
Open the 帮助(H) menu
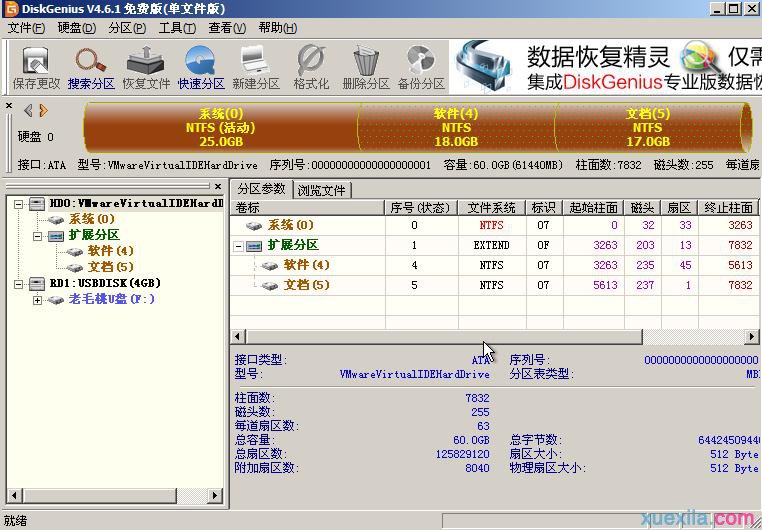(277, 28)
